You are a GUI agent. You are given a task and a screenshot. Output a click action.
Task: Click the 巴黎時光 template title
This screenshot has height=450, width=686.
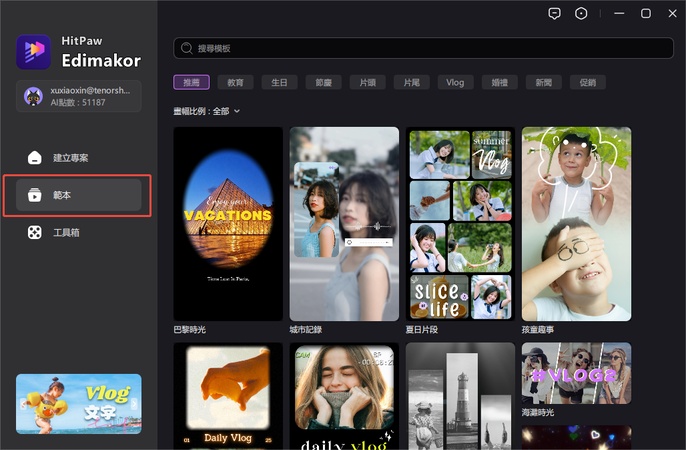[x=189, y=330]
